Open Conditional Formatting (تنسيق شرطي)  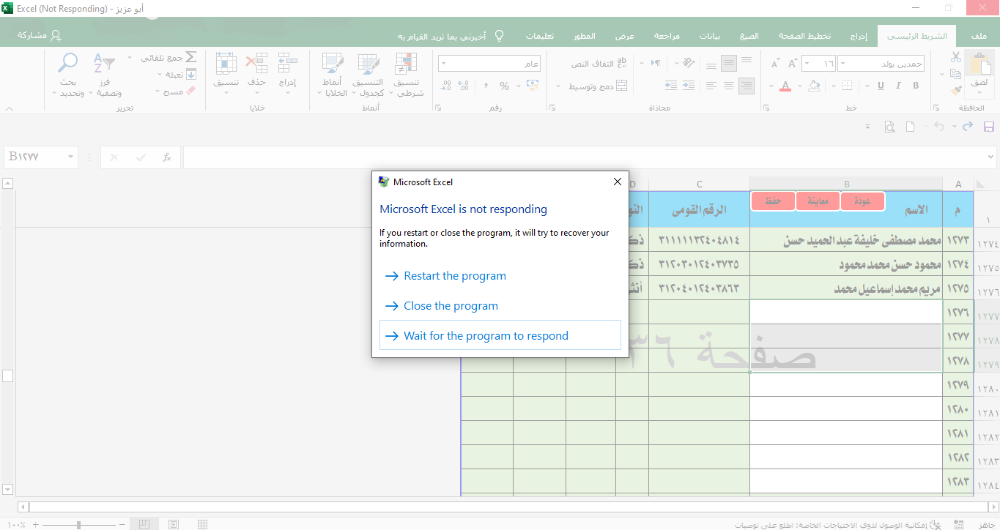[x=406, y=75]
